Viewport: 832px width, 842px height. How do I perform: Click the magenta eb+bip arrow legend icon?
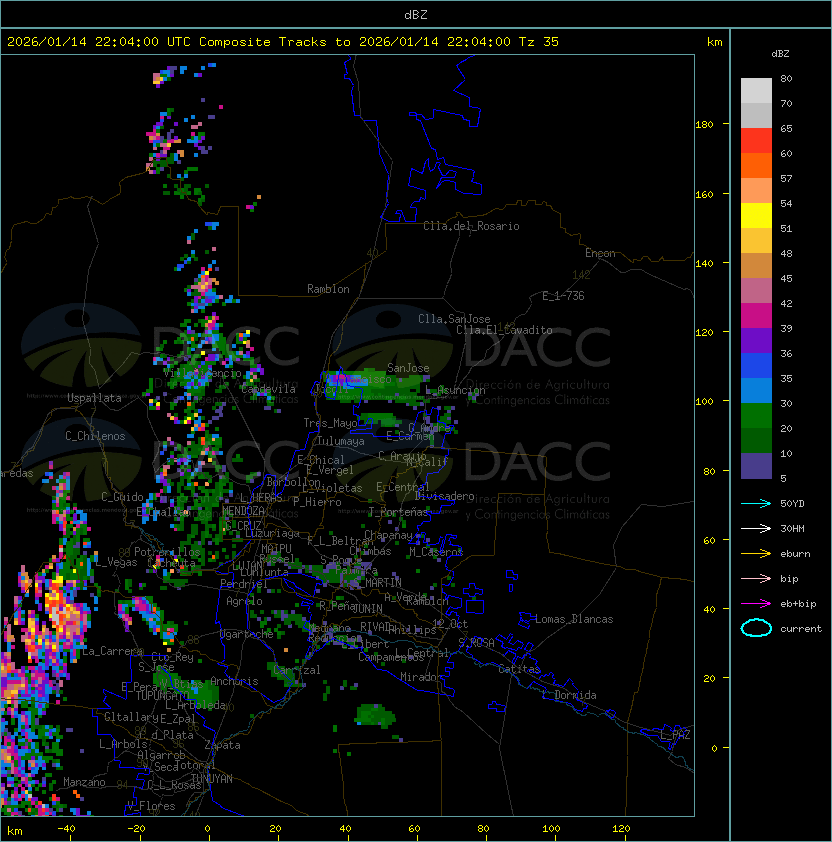pyautogui.click(x=756, y=604)
